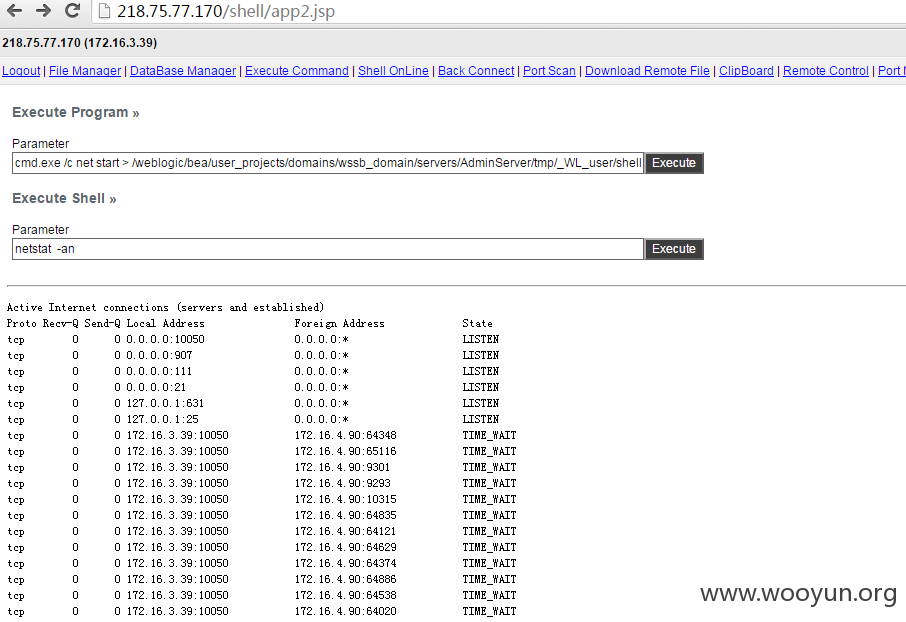
Task: Select the Execute Shell » heading
Action: pos(64,198)
